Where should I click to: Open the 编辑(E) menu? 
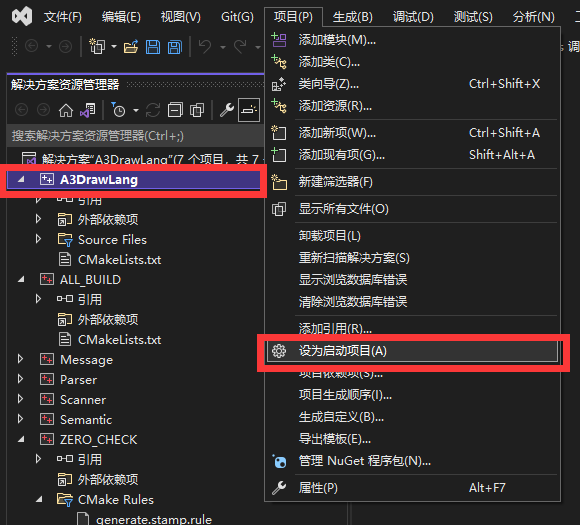click(121, 17)
